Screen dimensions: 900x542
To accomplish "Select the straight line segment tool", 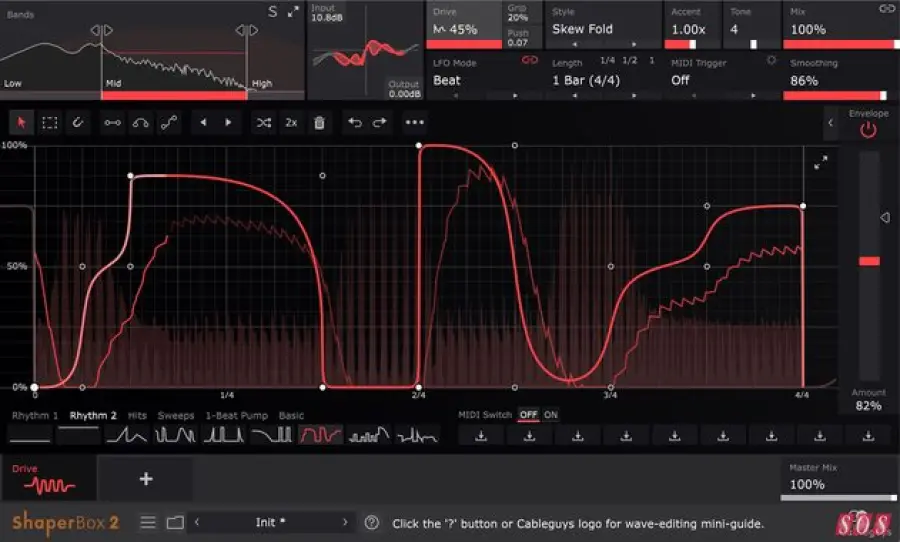I will 112,122.
